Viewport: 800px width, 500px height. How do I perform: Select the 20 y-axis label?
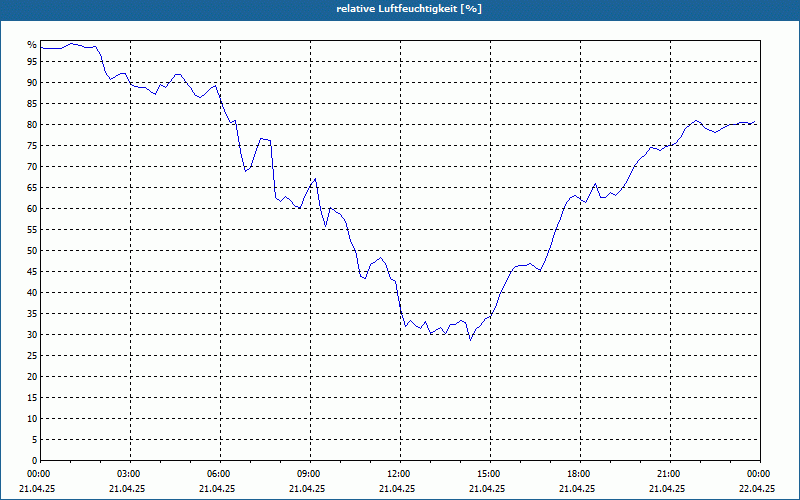32,377
